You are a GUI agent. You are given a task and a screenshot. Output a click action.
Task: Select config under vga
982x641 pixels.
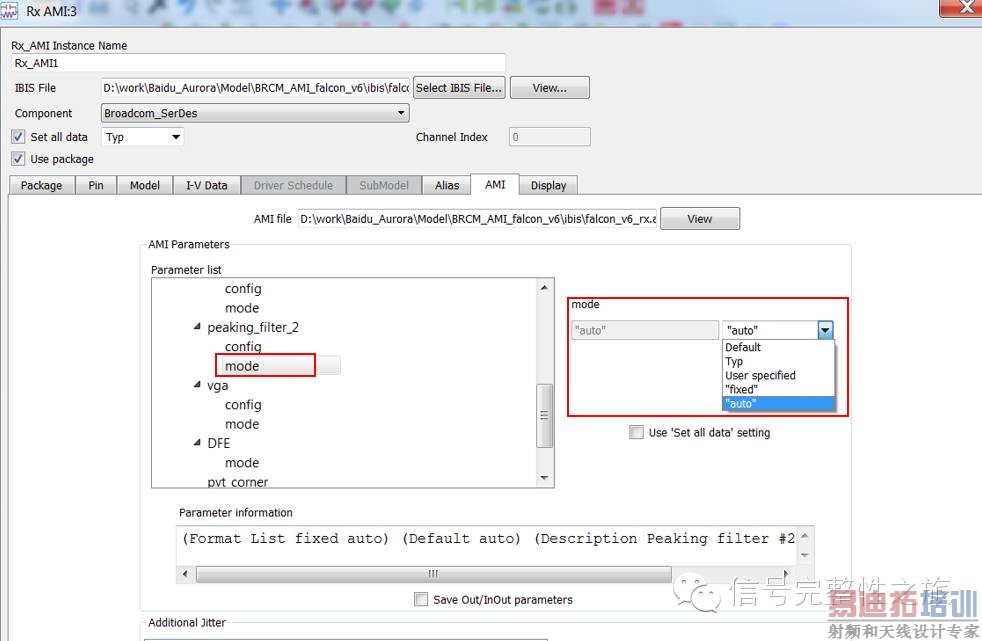243,404
